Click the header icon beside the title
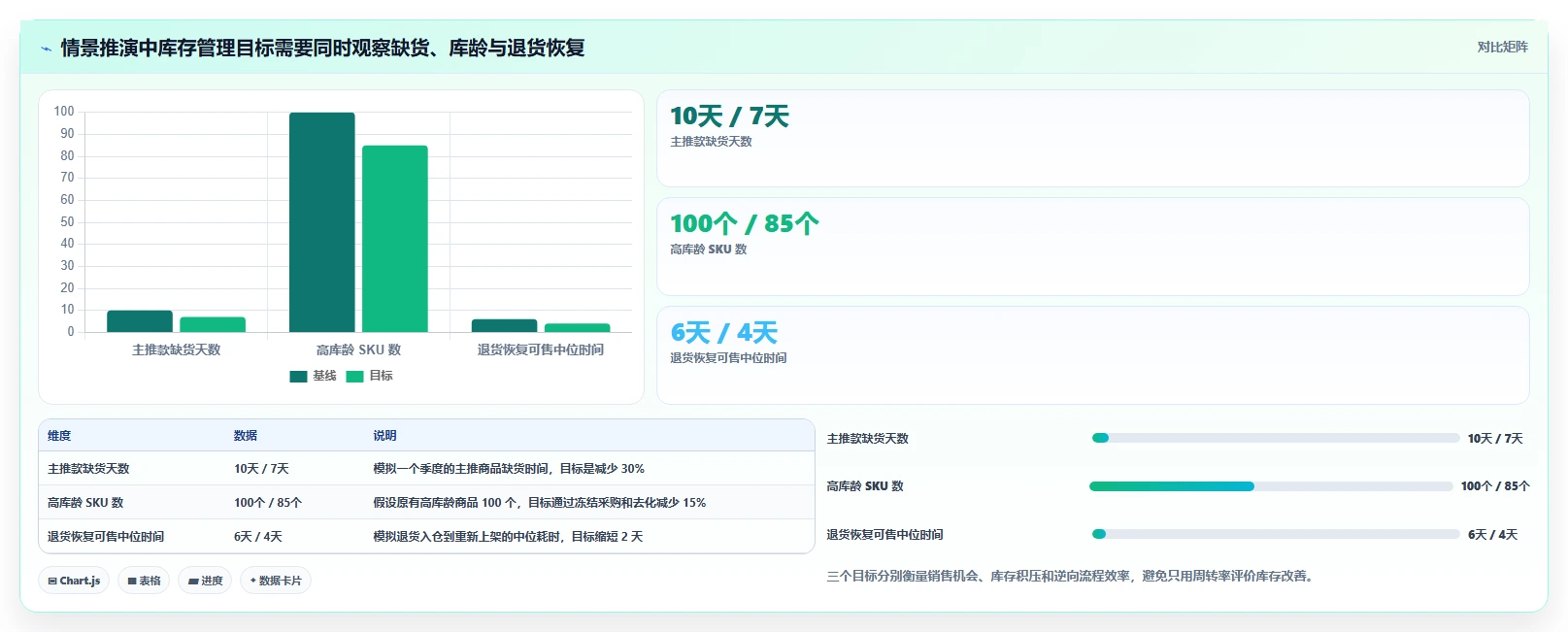 point(46,49)
